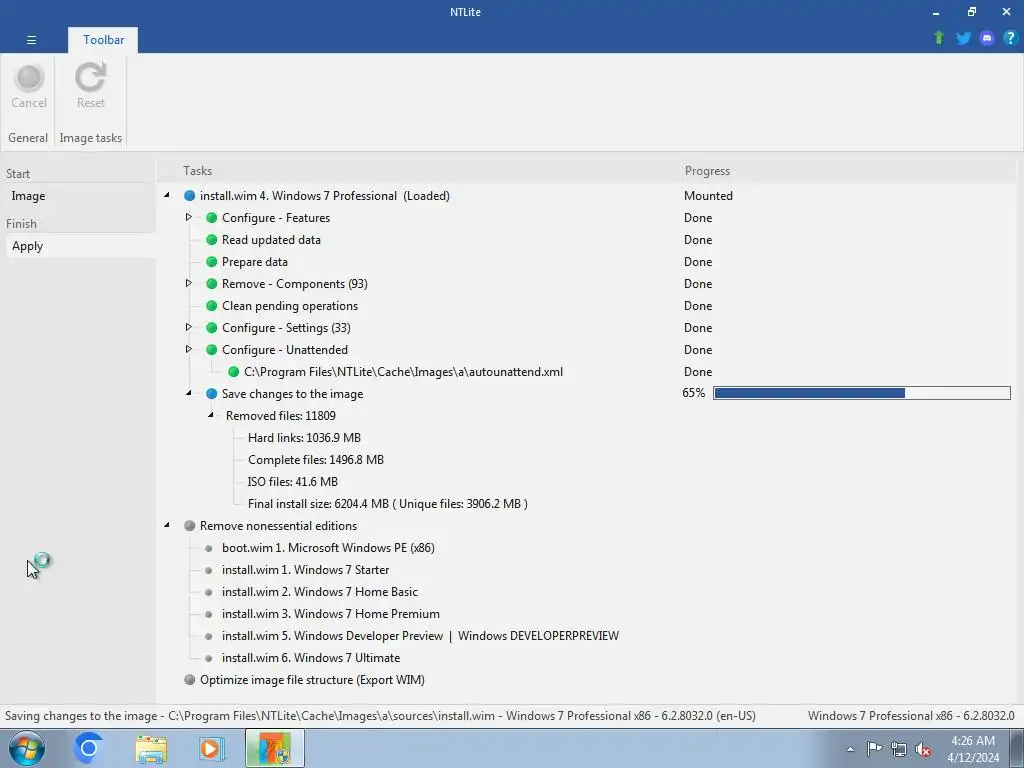Viewport: 1024px width, 768px height.
Task: Select install.wim 2. Windows 7 Home Basic
Action: point(319,592)
